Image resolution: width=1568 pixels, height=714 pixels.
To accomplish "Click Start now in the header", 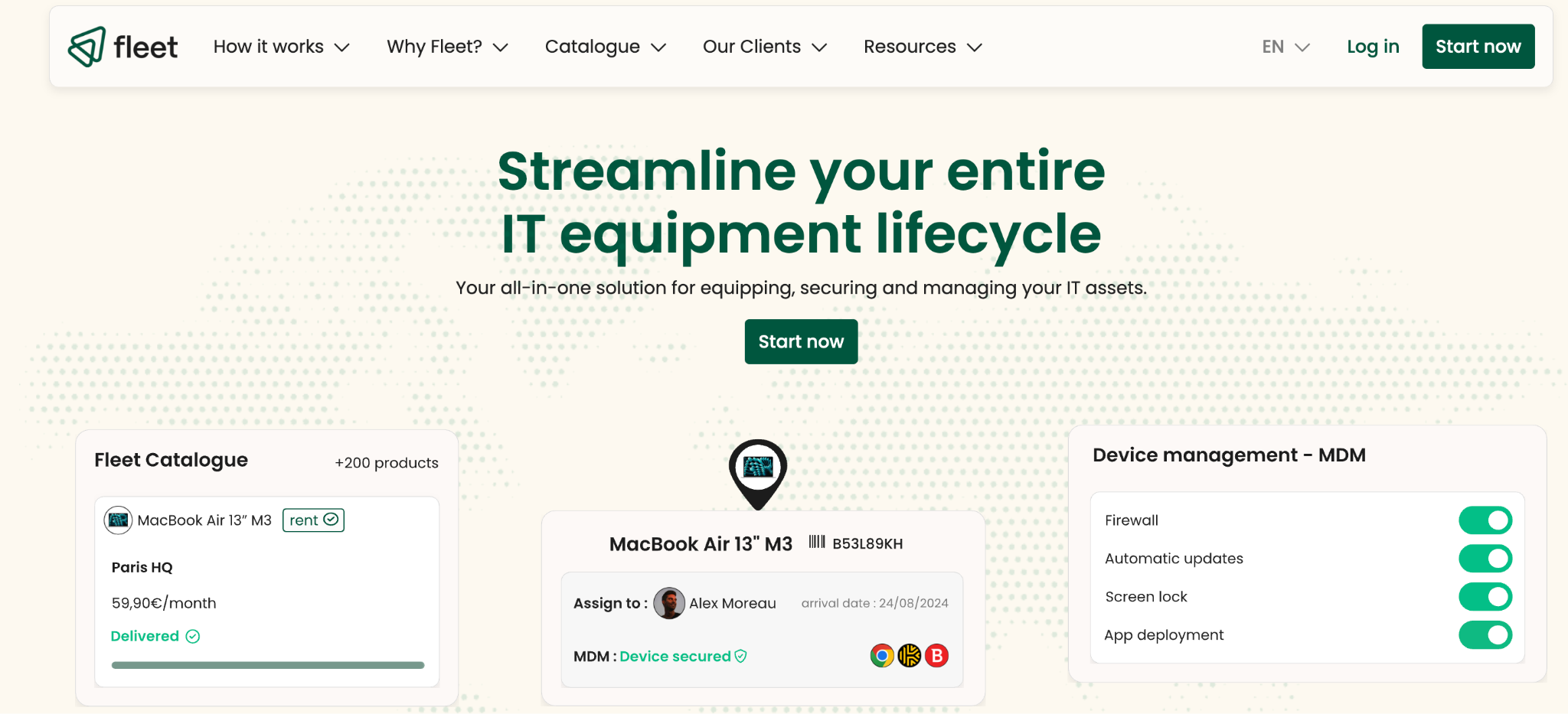I will (x=1478, y=47).
